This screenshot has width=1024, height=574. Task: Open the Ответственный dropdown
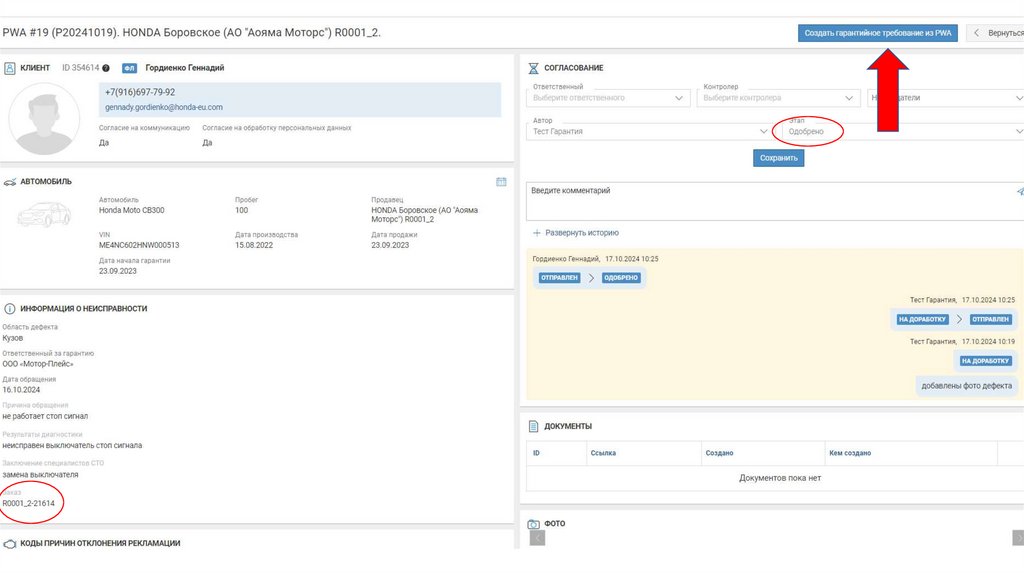[x=607, y=98]
